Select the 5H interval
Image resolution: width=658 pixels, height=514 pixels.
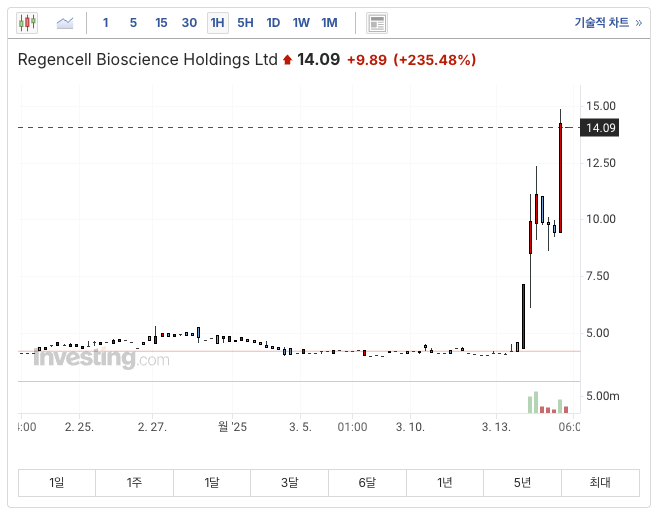point(245,23)
